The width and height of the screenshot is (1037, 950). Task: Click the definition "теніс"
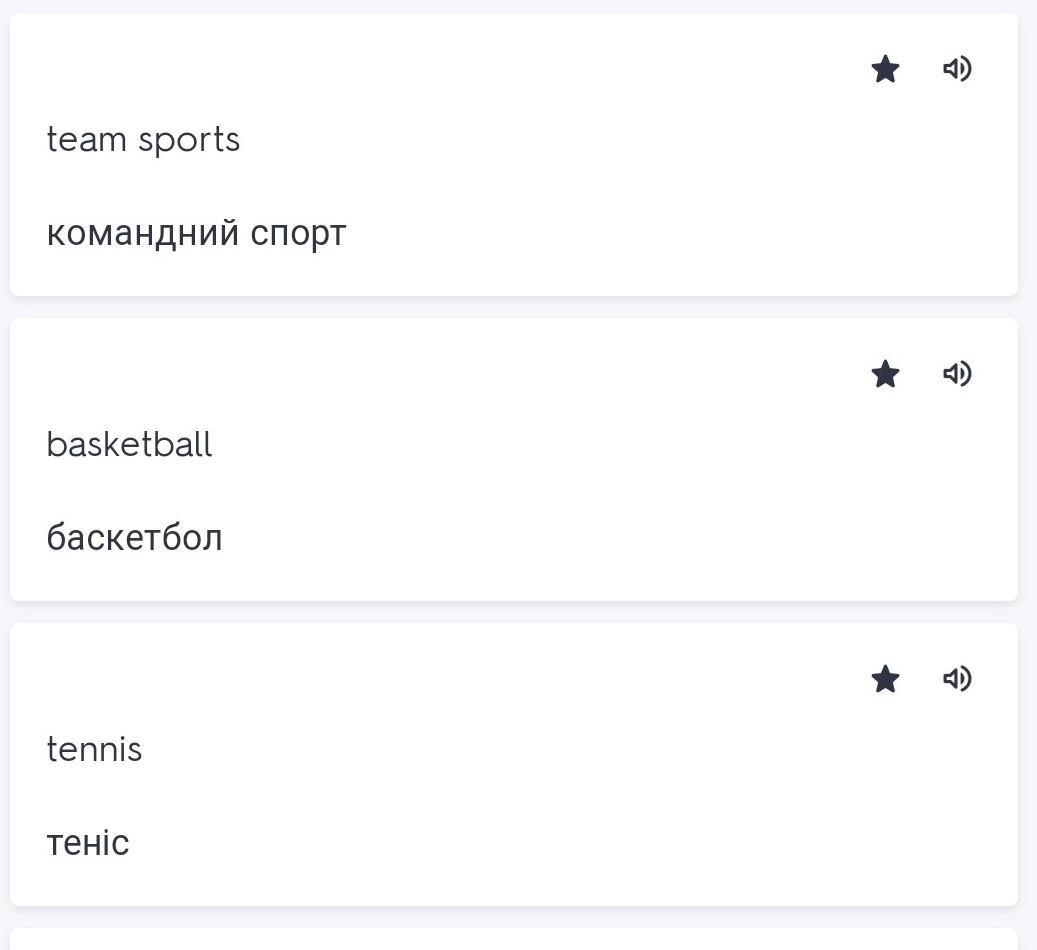[88, 843]
